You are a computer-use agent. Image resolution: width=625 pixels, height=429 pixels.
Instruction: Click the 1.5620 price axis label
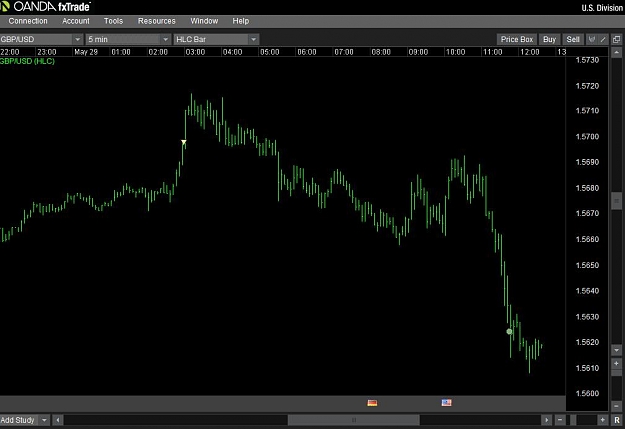587,342
